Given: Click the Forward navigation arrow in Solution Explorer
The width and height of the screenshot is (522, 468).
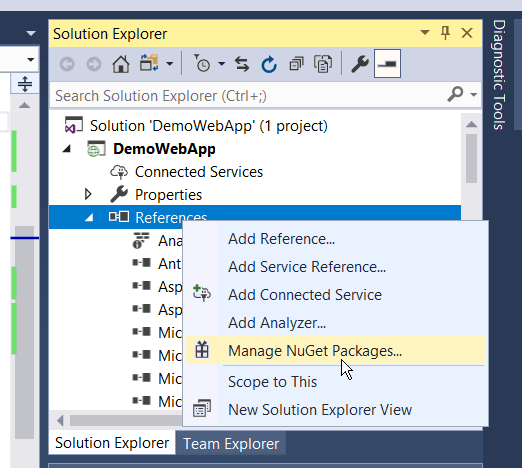Looking at the screenshot, I should (x=94, y=64).
